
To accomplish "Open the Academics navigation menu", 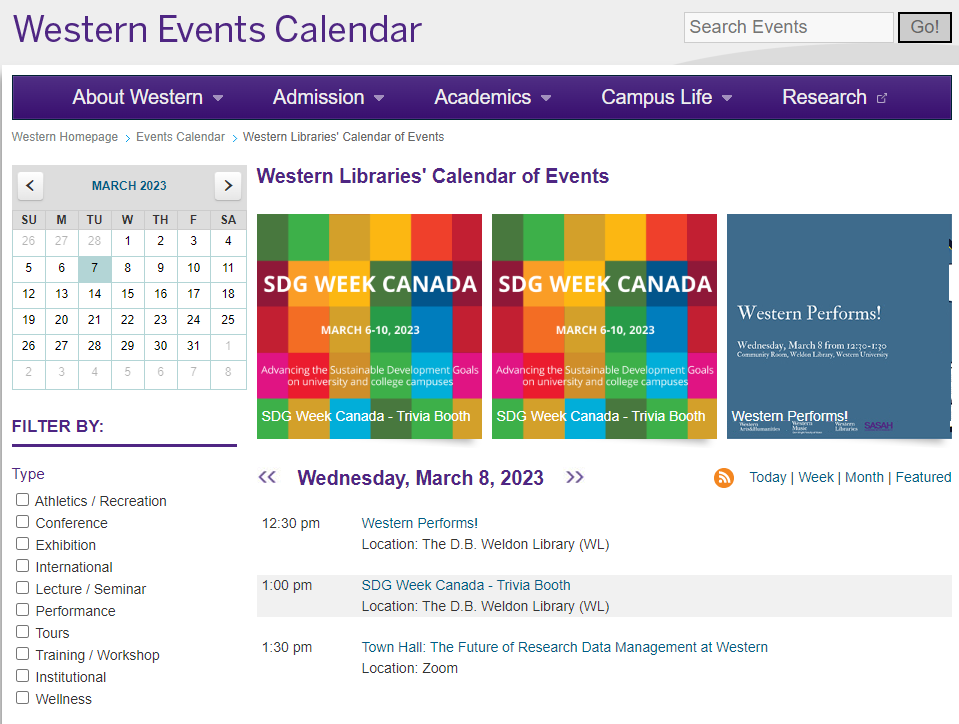I will click(x=493, y=97).
